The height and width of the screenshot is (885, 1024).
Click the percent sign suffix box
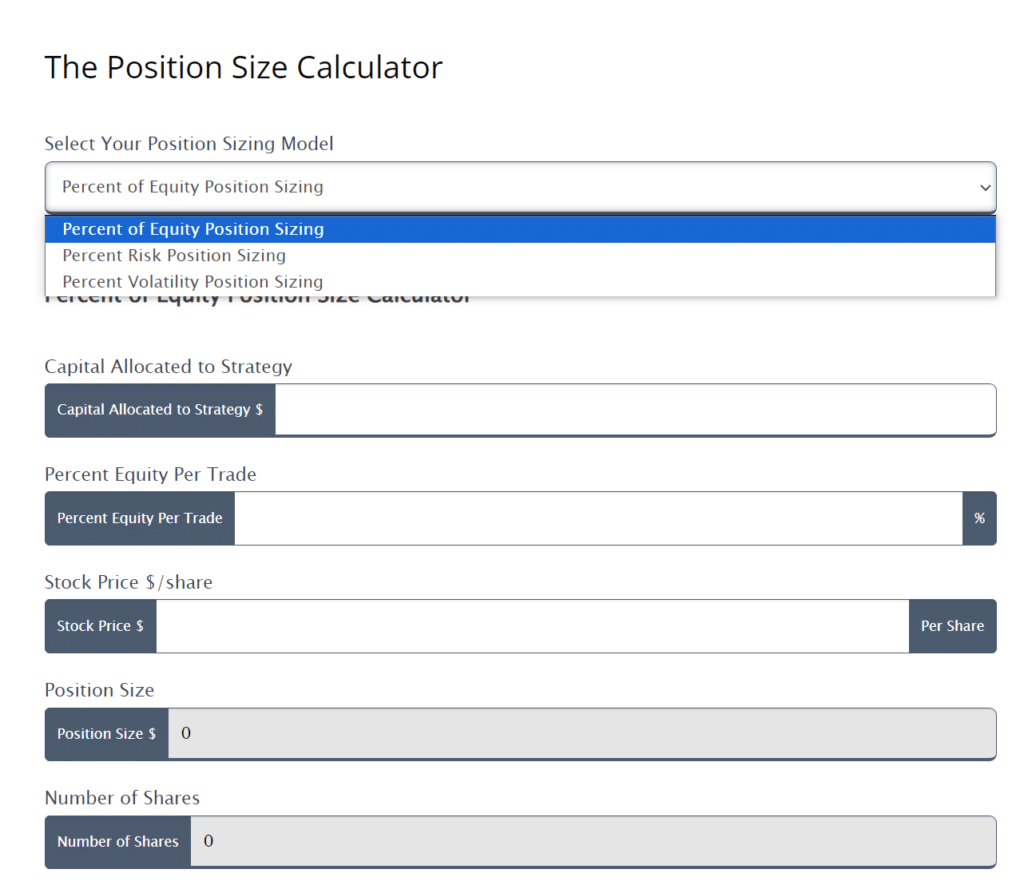point(979,518)
